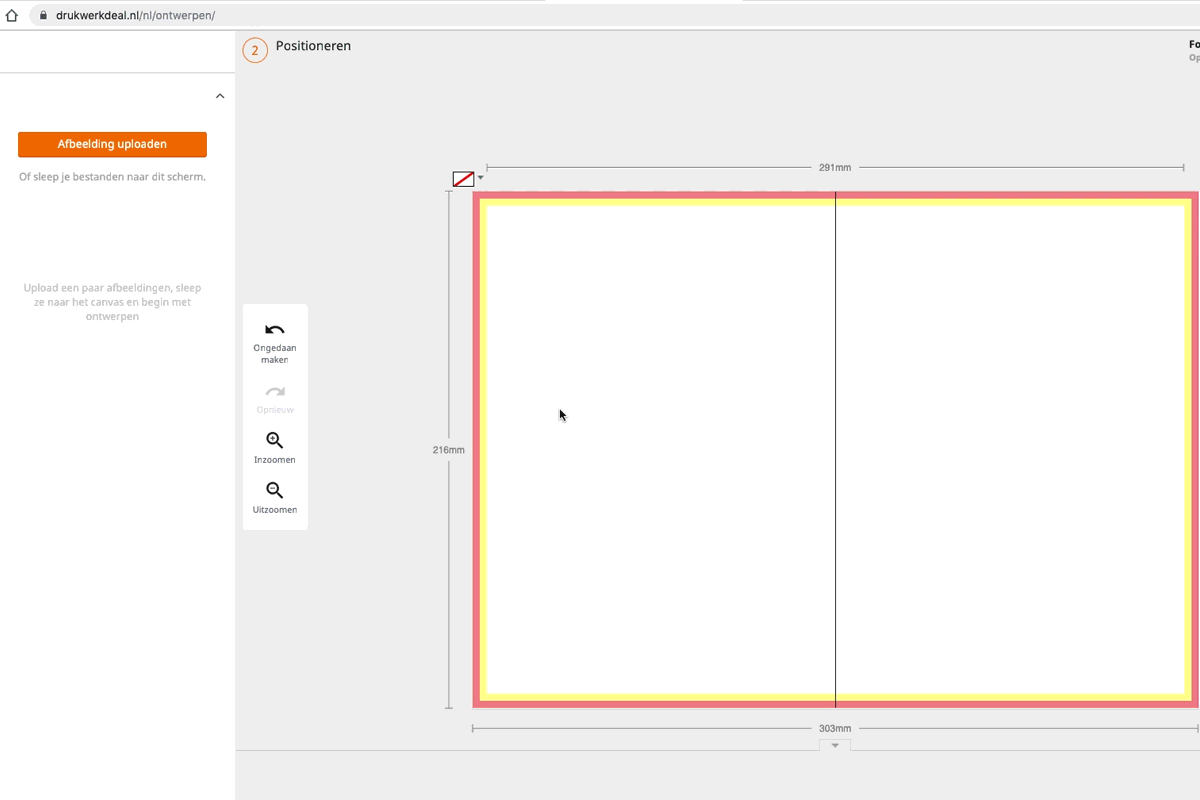Viewport: 1200px width, 800px height.
Task: Click the 291mm width label
Action: (x=835, y=168)
